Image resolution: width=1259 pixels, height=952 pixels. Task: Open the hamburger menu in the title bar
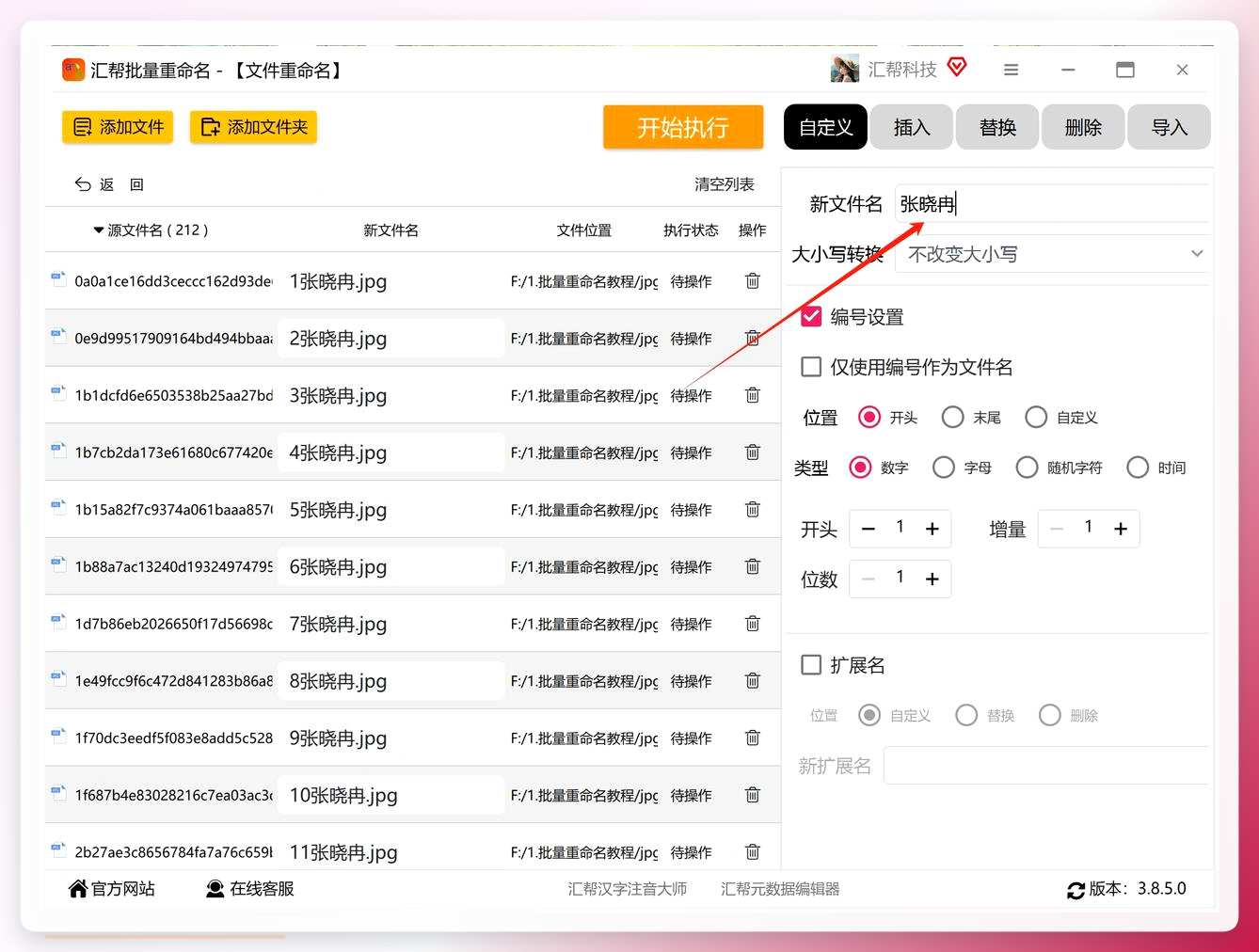tap(1011, 70)
